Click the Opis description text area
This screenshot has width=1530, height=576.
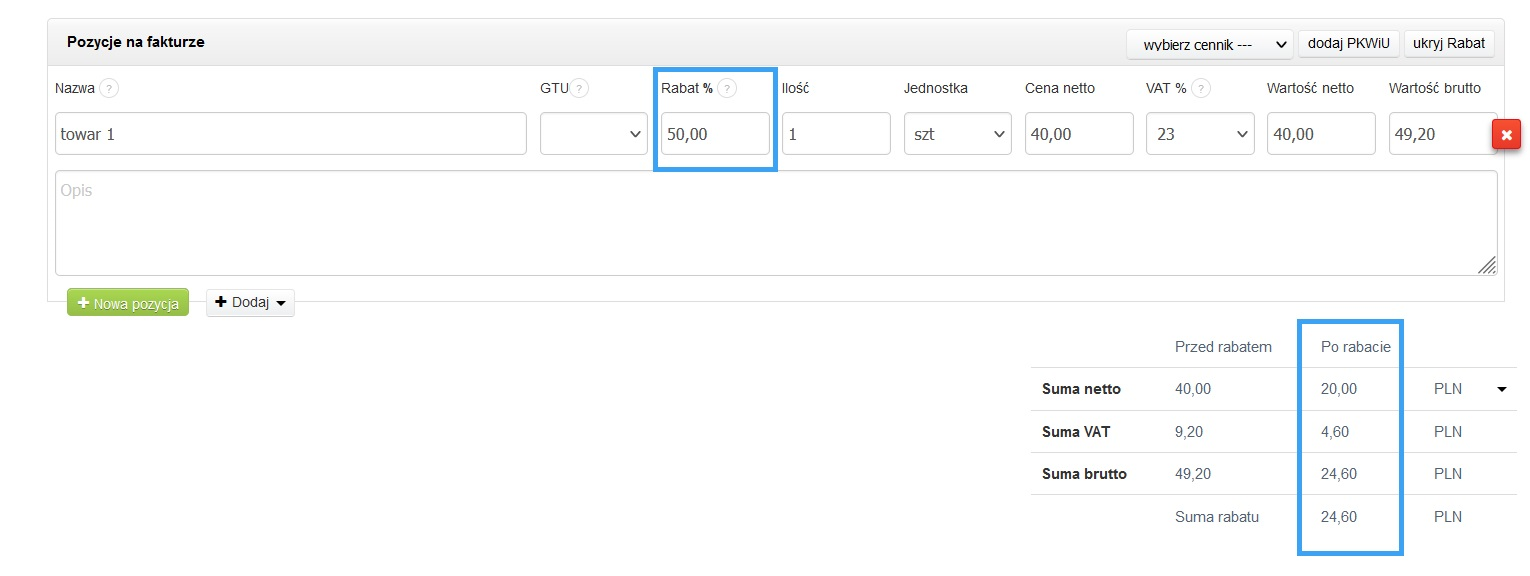coord(776,223)
